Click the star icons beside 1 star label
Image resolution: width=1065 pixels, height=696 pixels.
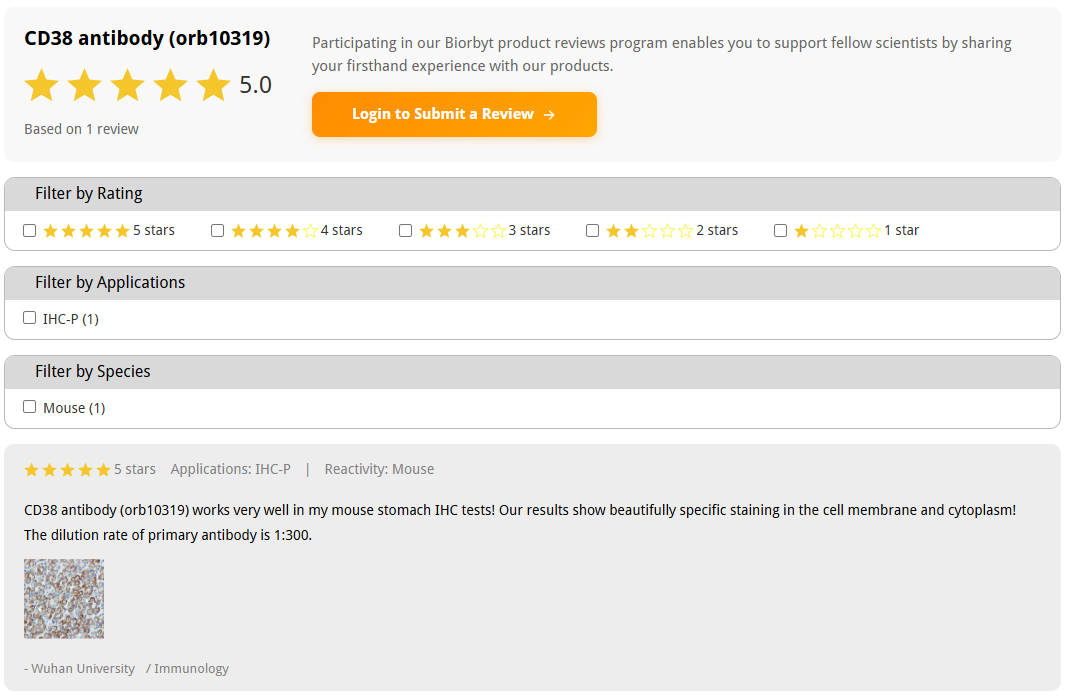pos(837,231)
